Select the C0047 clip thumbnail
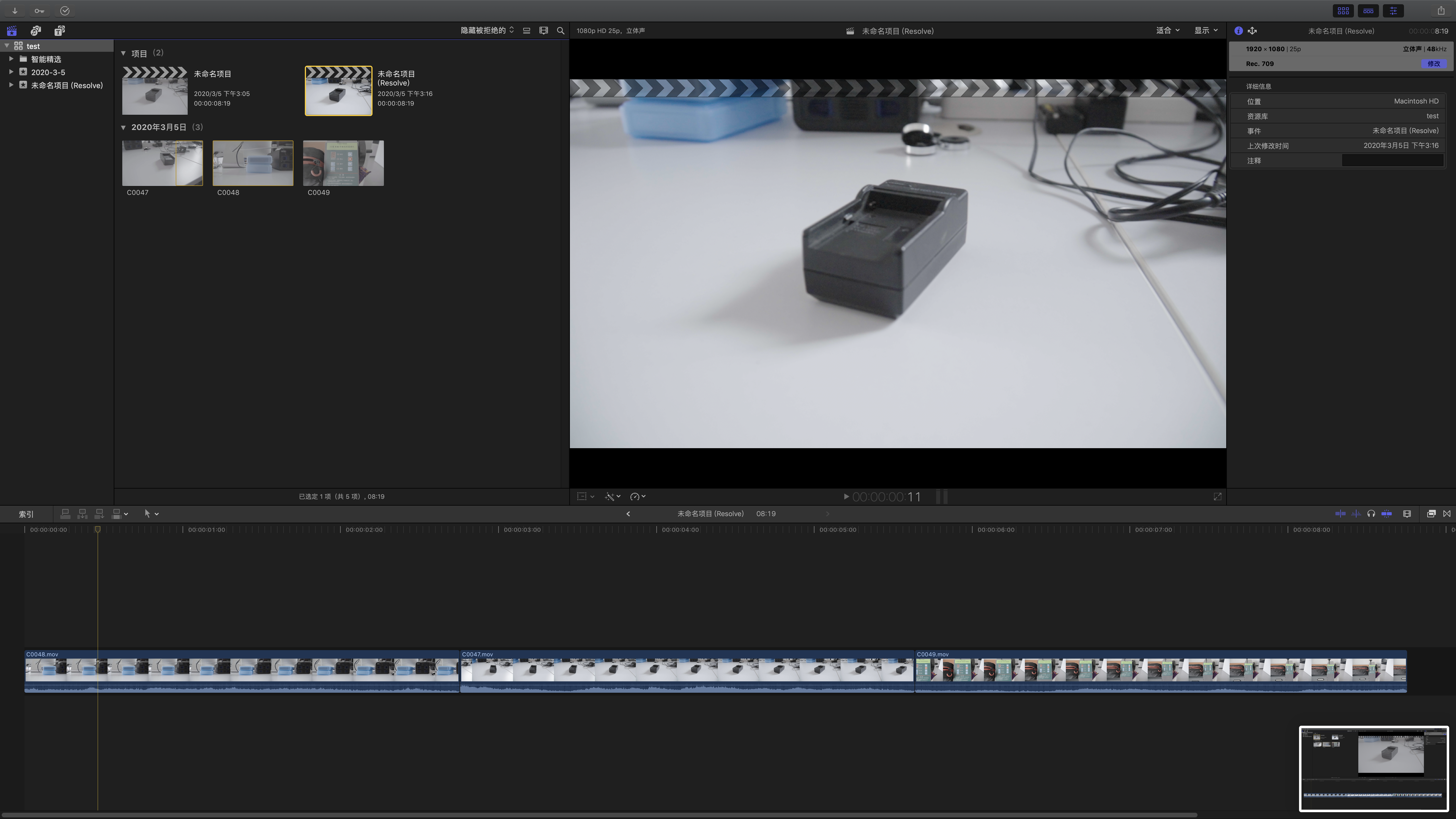This screenshot has width=1456, height=819. pos(162,163)
